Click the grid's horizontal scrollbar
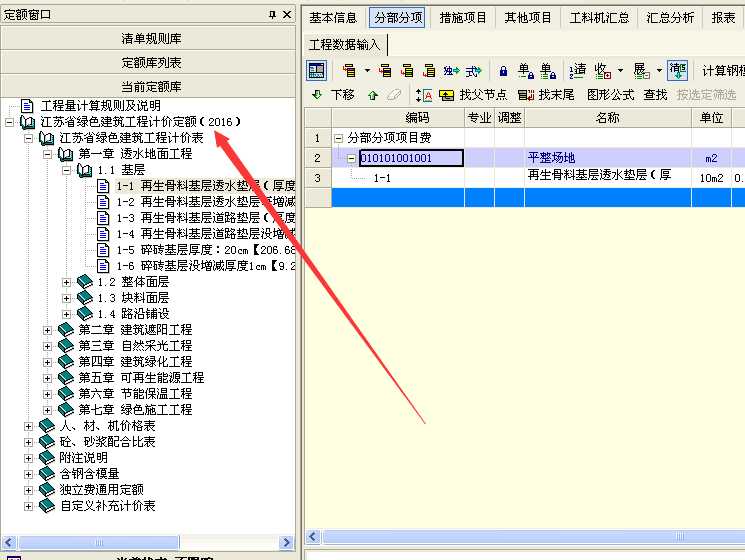 (520, 538)
